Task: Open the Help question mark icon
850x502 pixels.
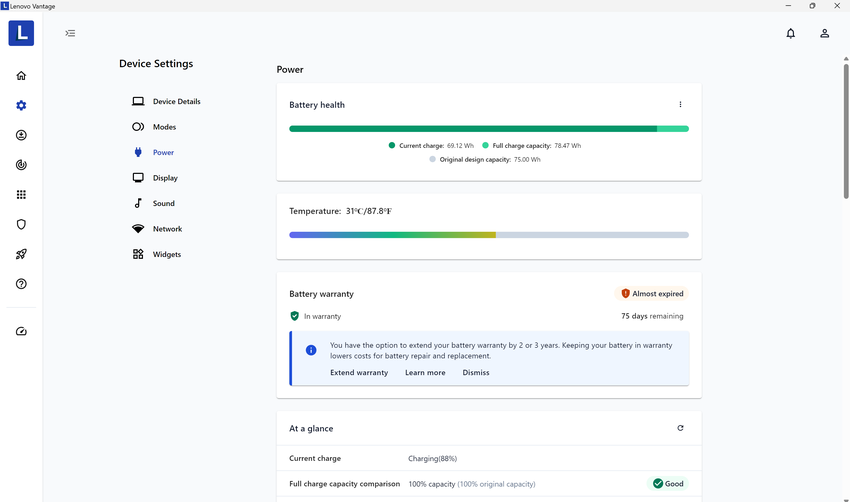Action: tap(21, 284)
